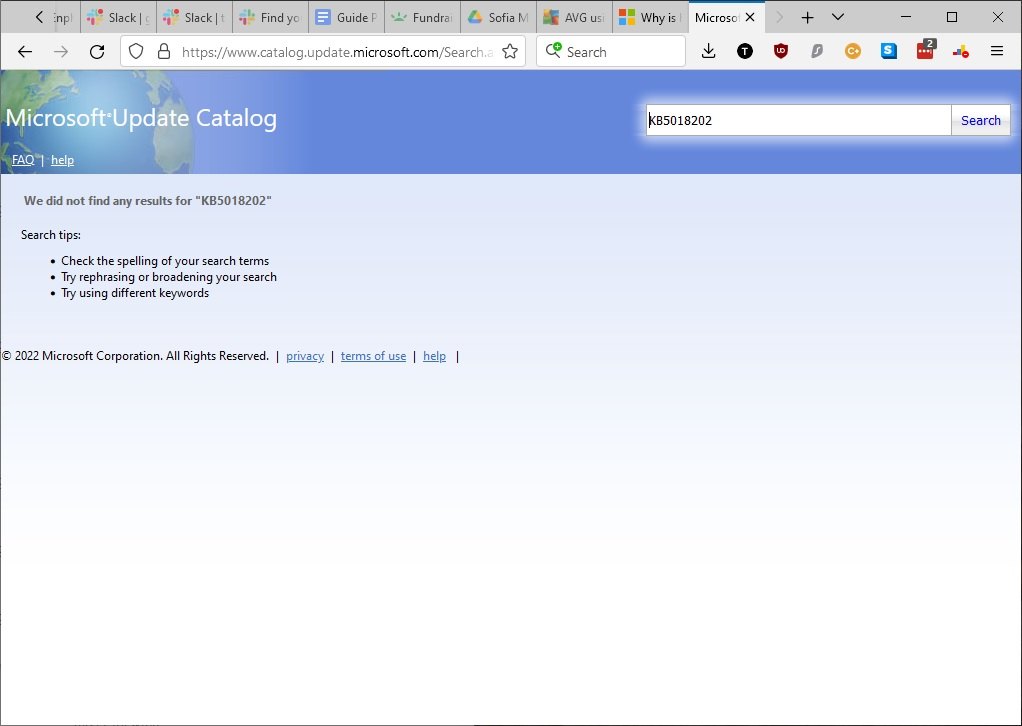Open the help link in footer
The width and height of the screenshot is (1022, 726).
(434, 356)
